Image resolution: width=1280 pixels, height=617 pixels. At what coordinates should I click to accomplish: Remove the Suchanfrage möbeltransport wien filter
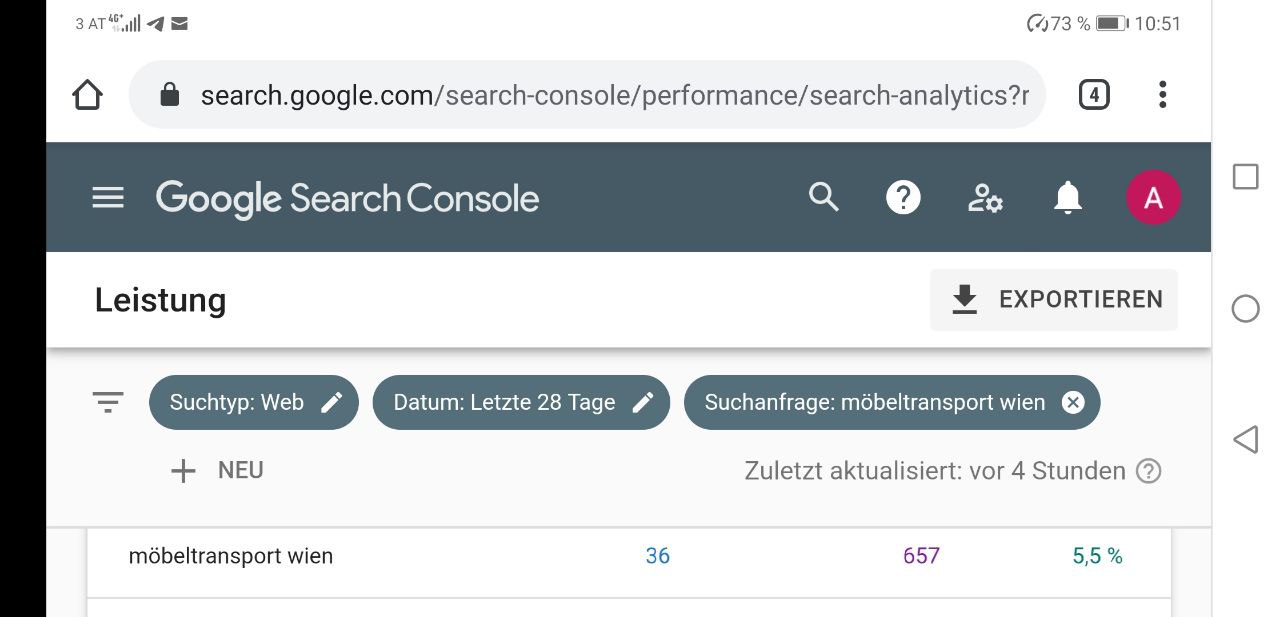click(x=1072, y=402)
